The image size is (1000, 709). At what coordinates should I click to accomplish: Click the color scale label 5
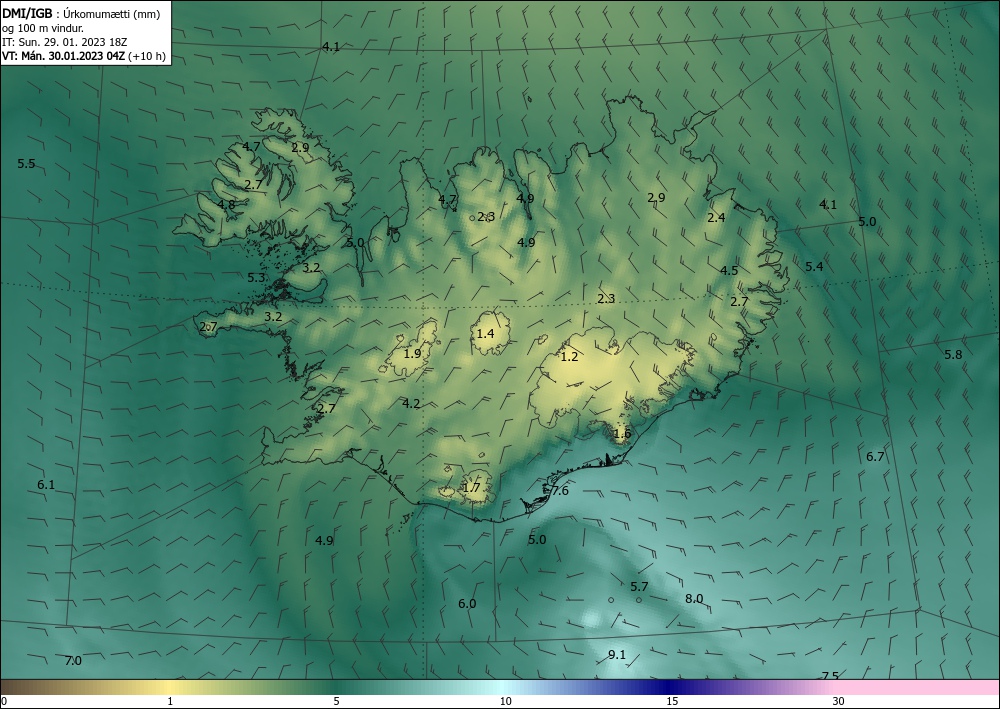pyautogui.click(x=337, y=702)
